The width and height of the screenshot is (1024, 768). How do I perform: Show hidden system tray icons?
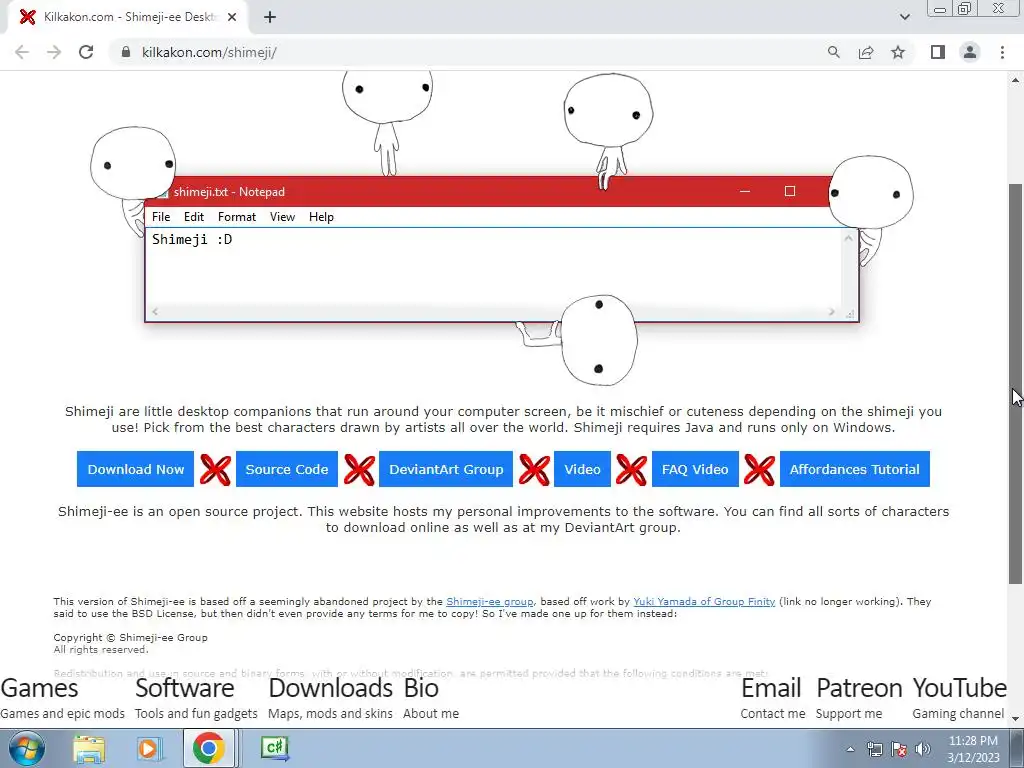[850, 750]
